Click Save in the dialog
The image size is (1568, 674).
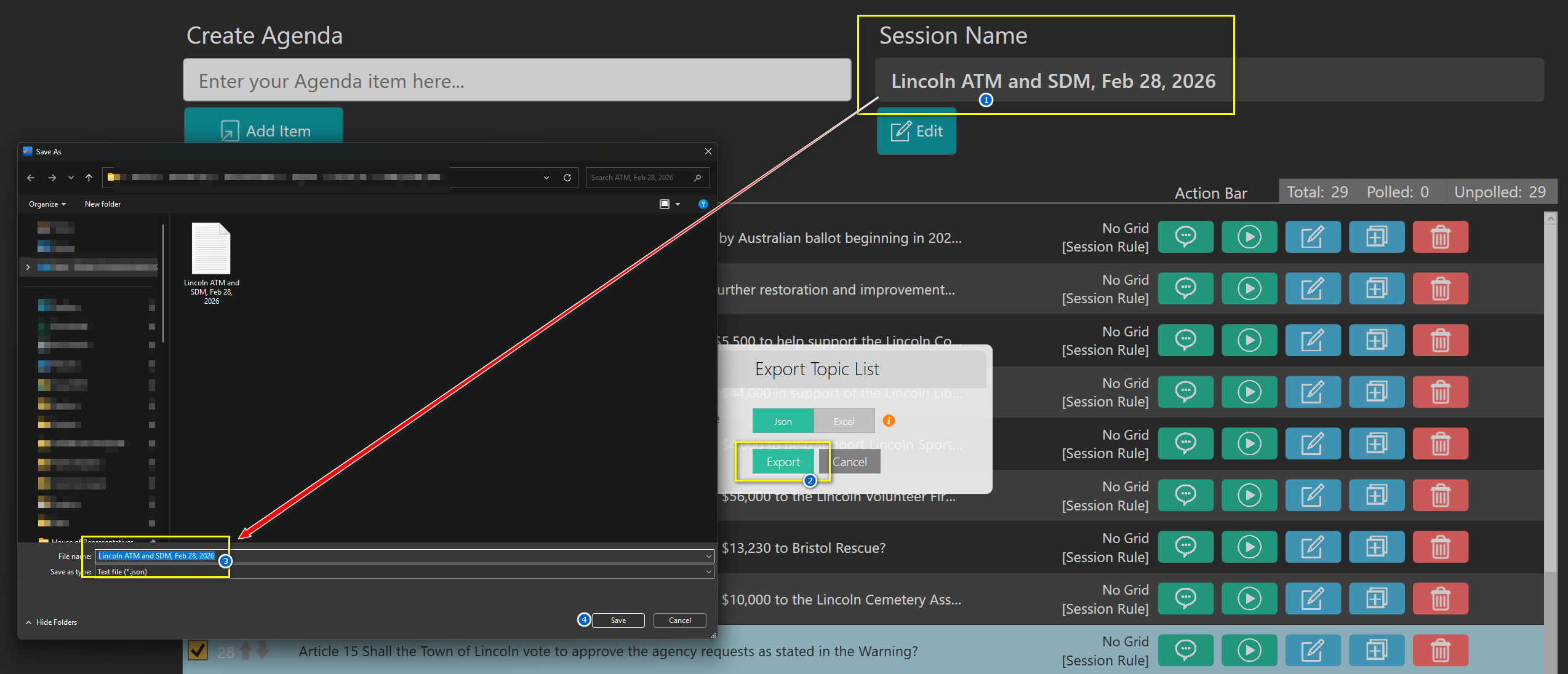(618, 620)
